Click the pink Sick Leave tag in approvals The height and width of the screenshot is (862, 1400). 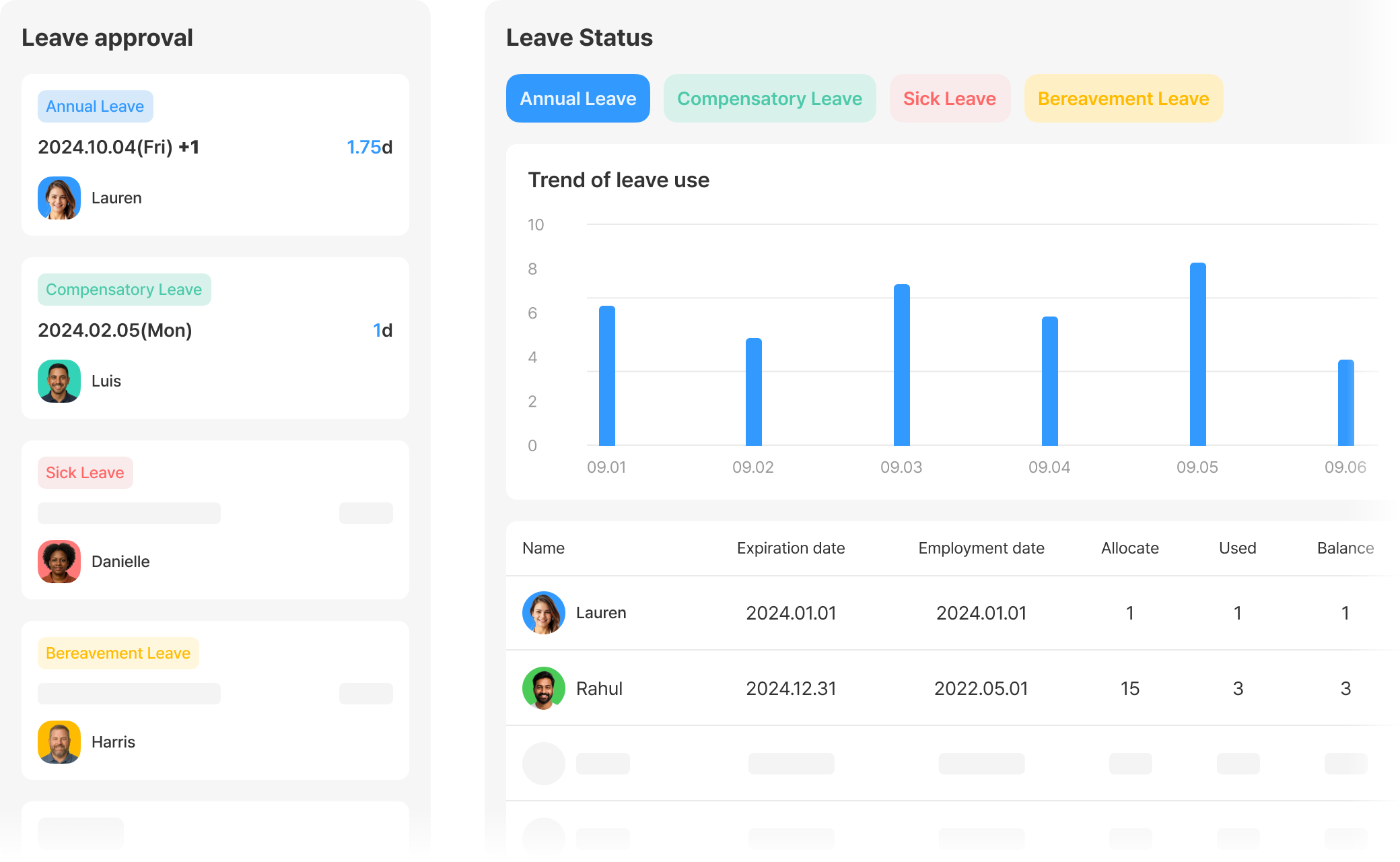click(85, 473)
